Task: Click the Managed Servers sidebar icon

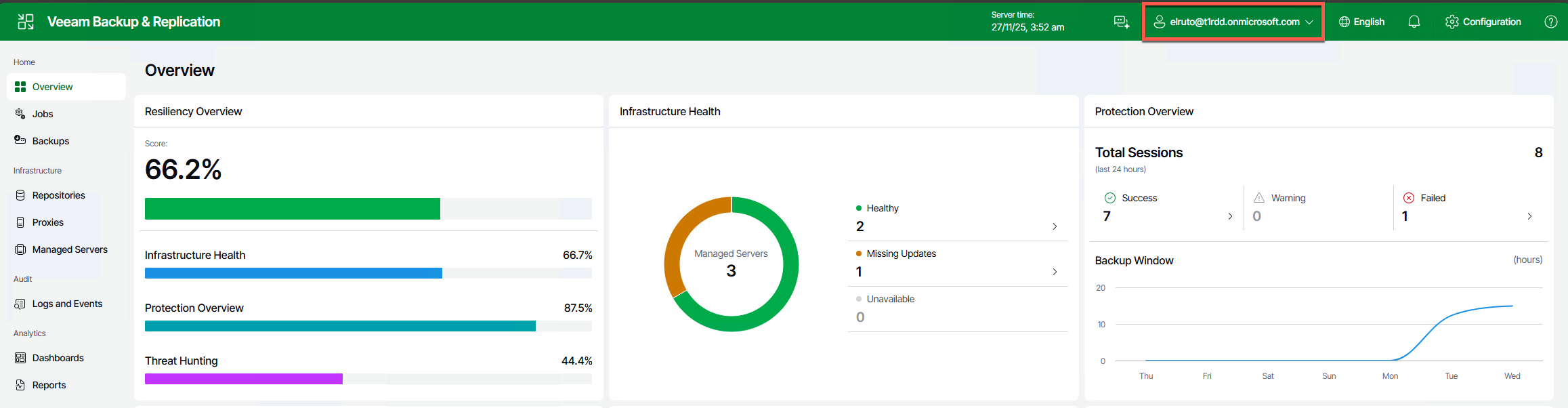Action: [20, 249]
